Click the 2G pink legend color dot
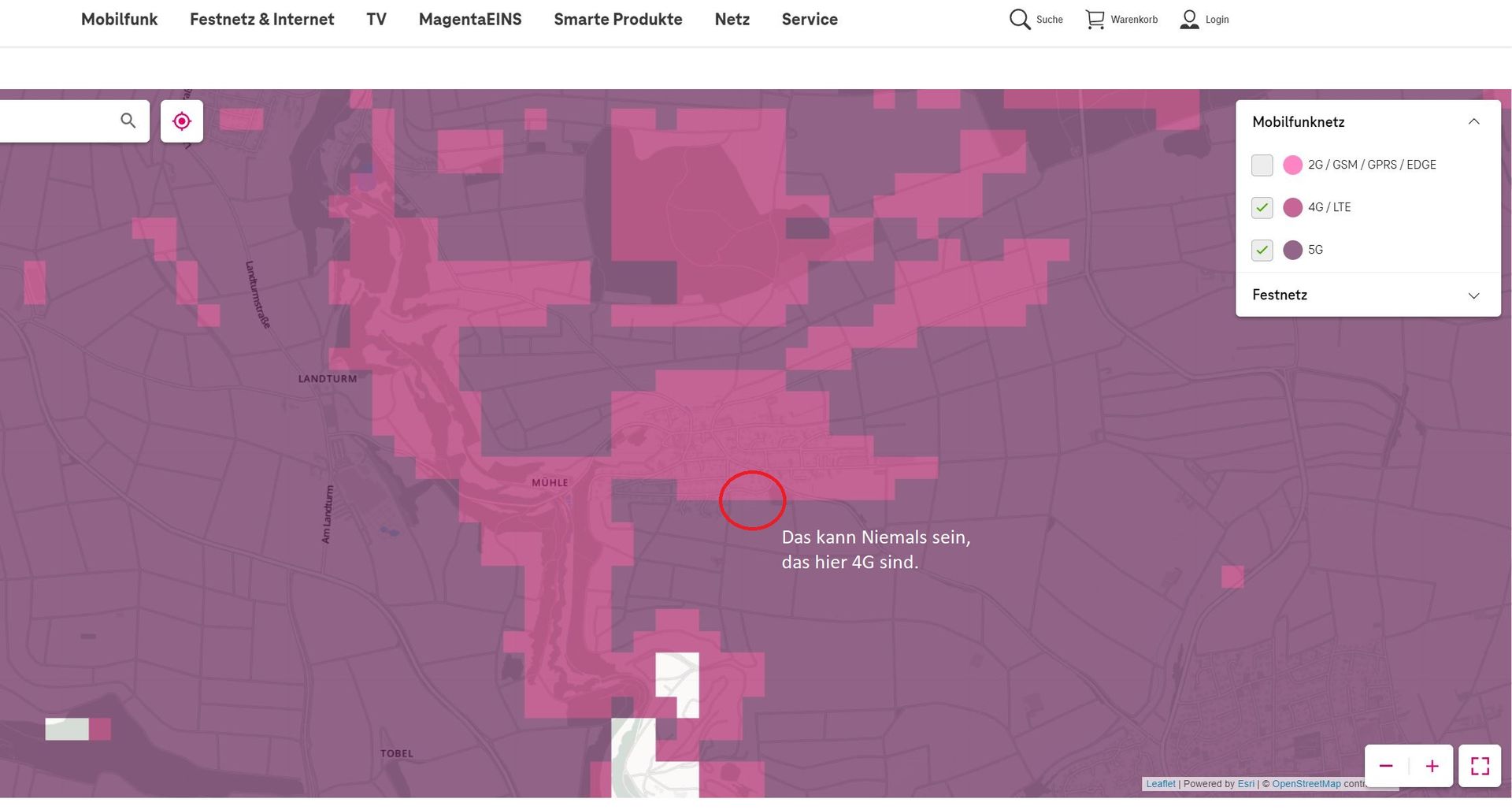Screen dimensions: 1512x810 tap(1292, 165)
